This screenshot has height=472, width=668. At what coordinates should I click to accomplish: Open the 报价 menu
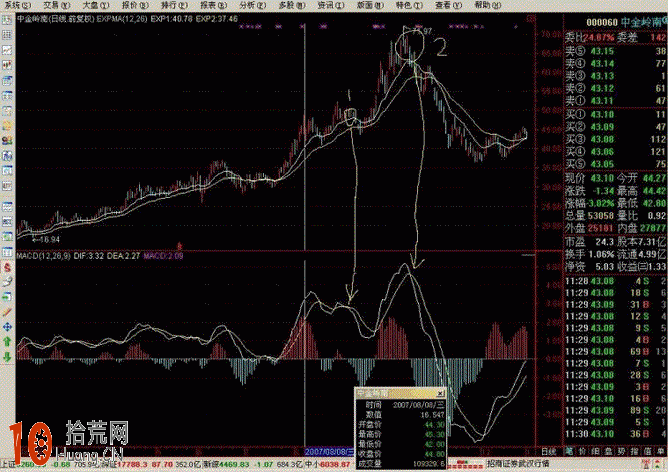135,5
